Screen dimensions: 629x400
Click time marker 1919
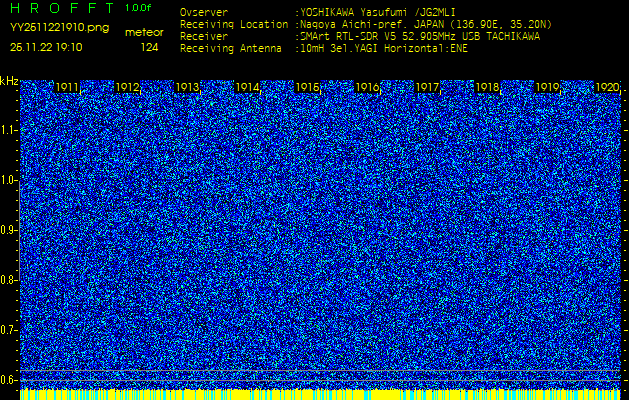coord(548,87)
